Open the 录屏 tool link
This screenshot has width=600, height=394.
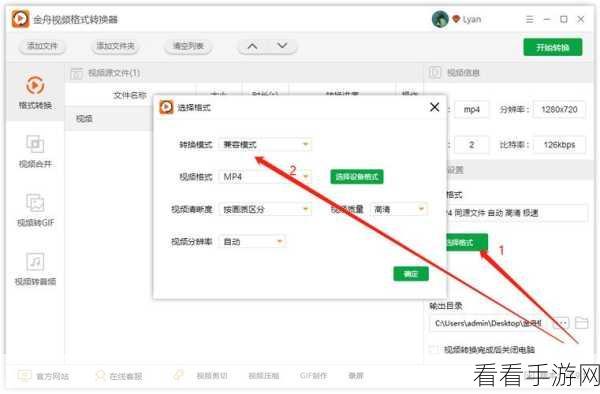click(x=356, y=376)
